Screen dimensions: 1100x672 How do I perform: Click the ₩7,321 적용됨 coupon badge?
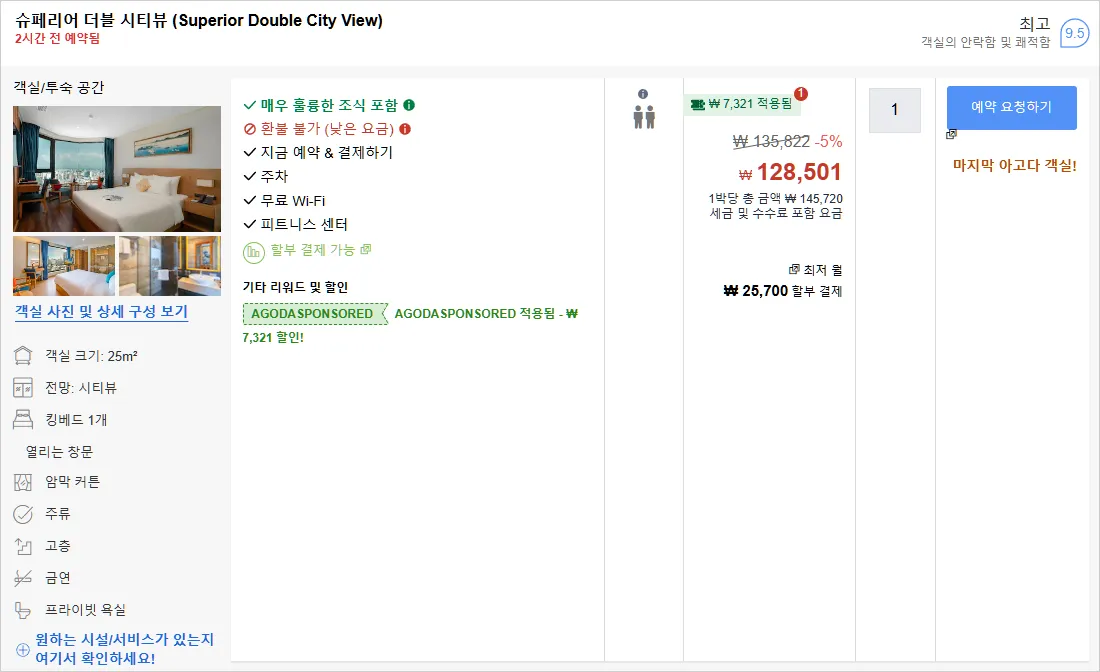coord(743,104)
